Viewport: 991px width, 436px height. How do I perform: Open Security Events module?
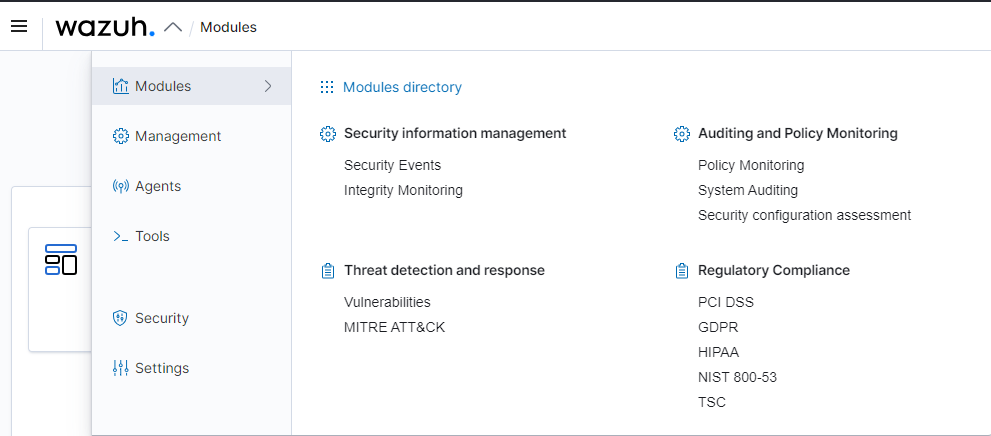(392, 165)
